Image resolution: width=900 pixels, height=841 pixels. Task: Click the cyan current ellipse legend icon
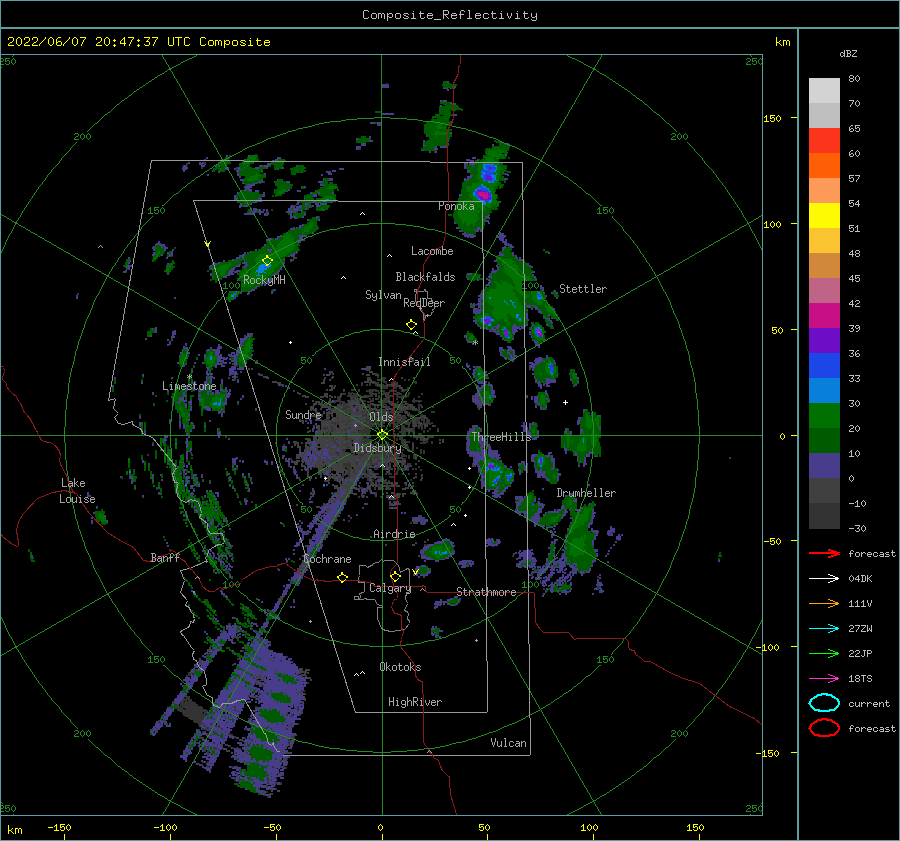(x=824, y=703)
